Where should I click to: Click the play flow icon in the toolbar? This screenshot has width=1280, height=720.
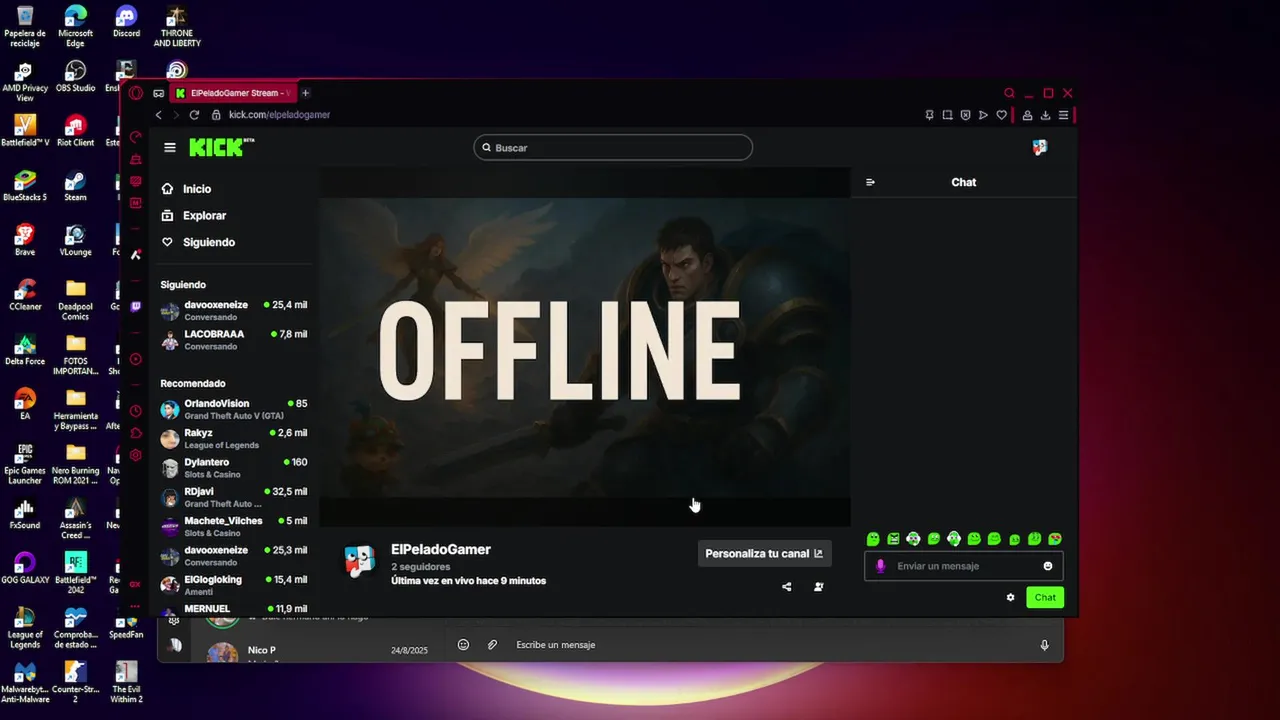[x=984, y=115]
